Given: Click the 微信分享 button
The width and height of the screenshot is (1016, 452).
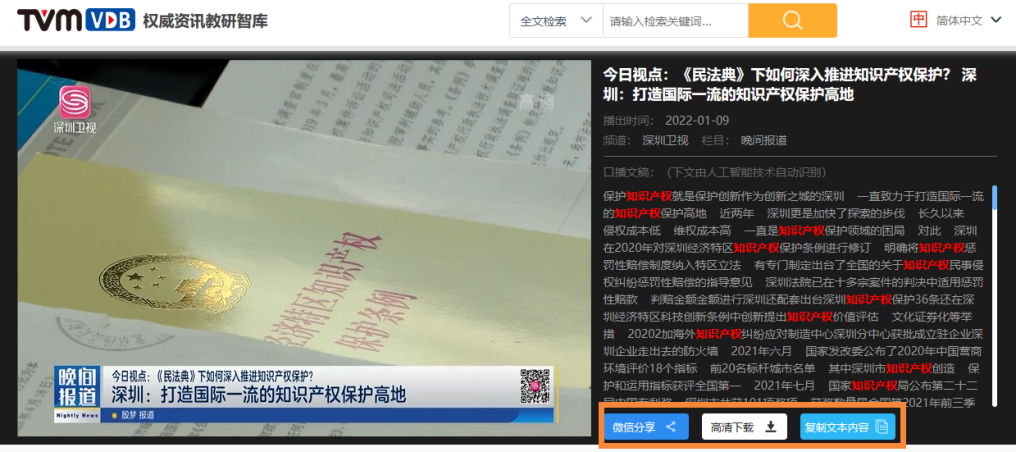Looking at the screenshot, I should [x=646, y=427].
